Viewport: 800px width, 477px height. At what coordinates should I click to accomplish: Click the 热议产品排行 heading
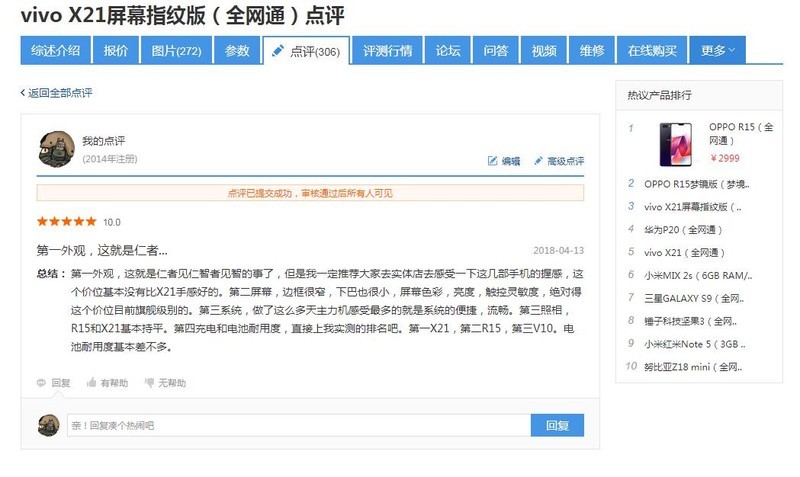tap(659, 95)
